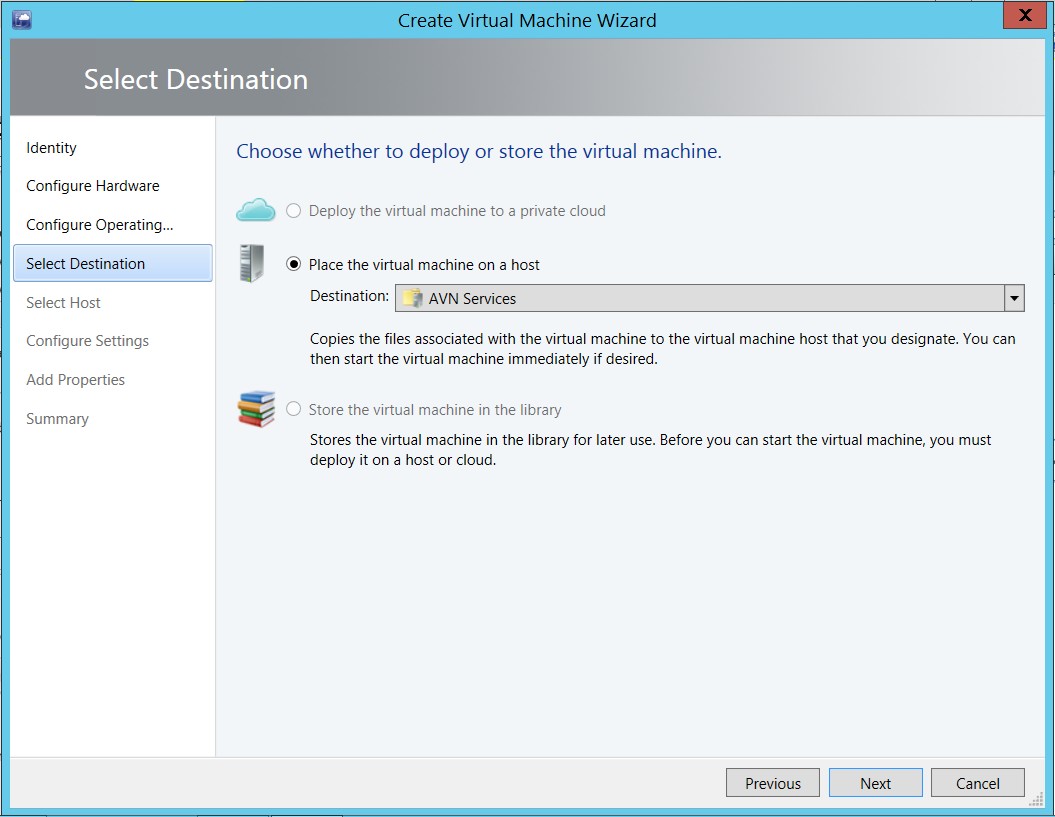Open the Summary step
The width and height of the screenshot is (1055, 817).
(57, 419)
